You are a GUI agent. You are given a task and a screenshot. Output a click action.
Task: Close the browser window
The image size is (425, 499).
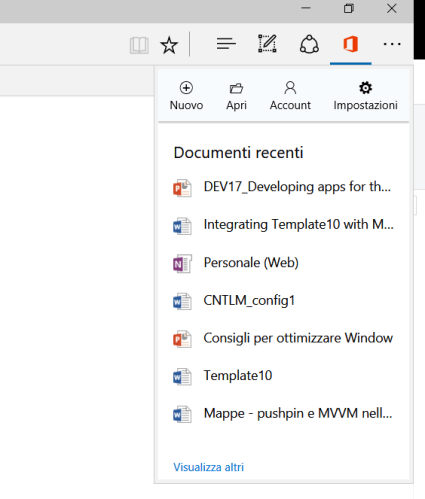point(392,8)
